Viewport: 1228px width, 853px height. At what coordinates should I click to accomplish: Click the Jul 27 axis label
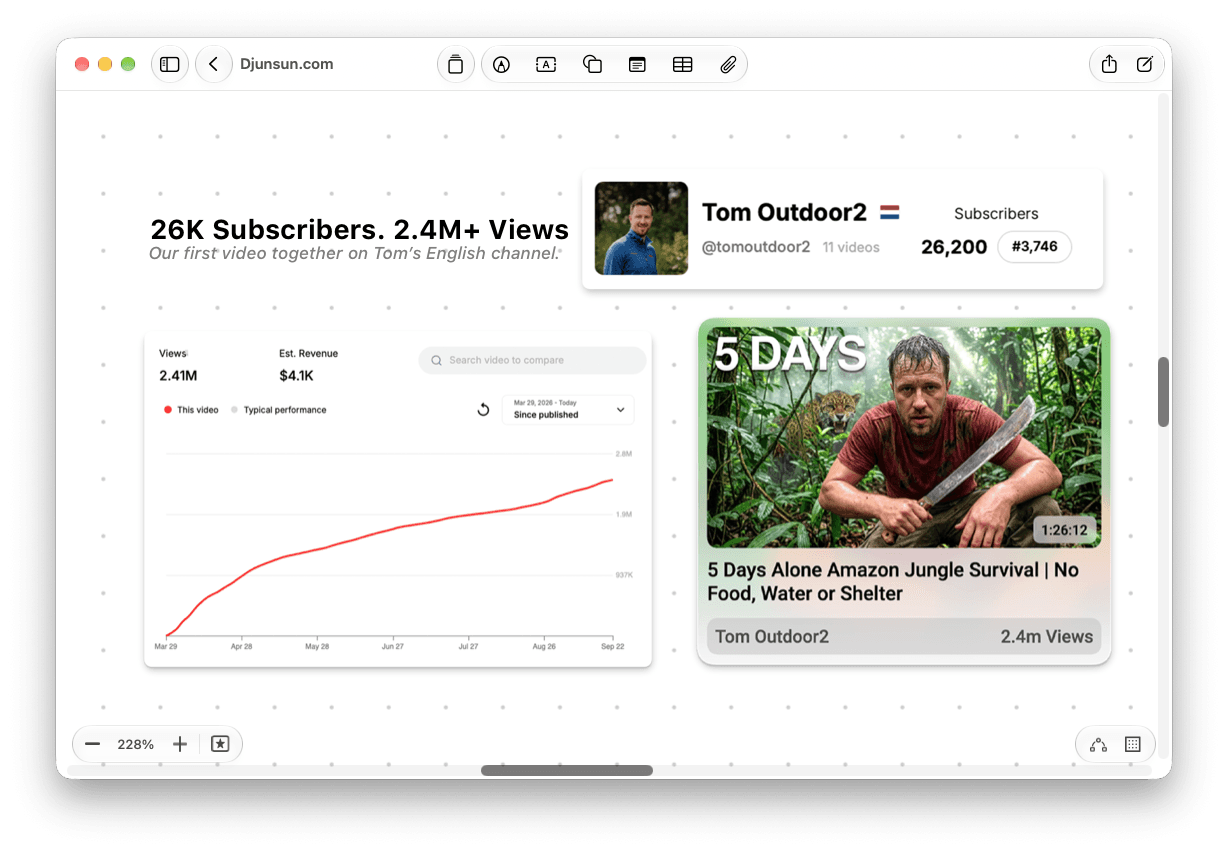coord(467,647)
